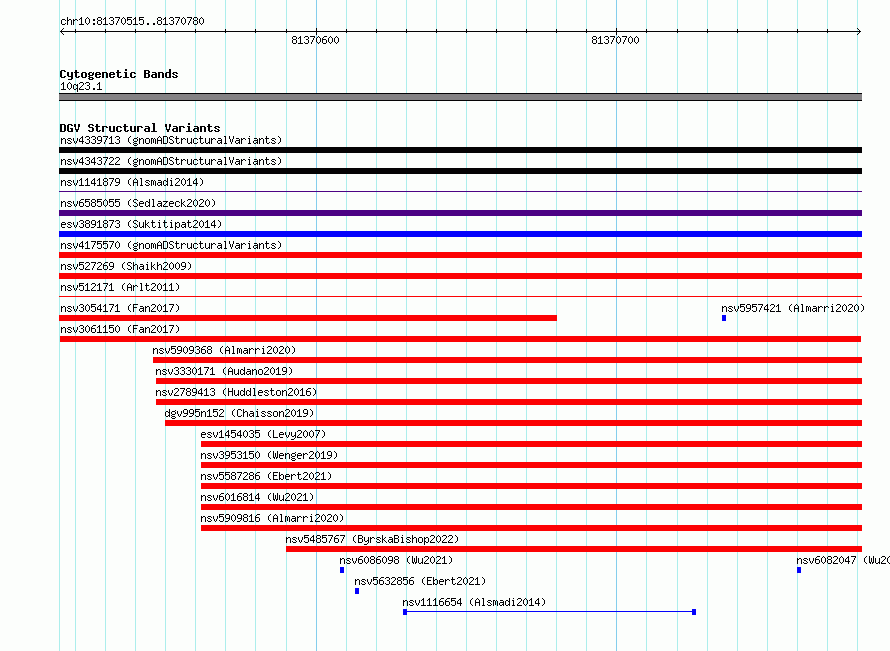This screenshot has height=651, width=890.
Task: Click the red bar for nsv3061150
Action: 460,339
